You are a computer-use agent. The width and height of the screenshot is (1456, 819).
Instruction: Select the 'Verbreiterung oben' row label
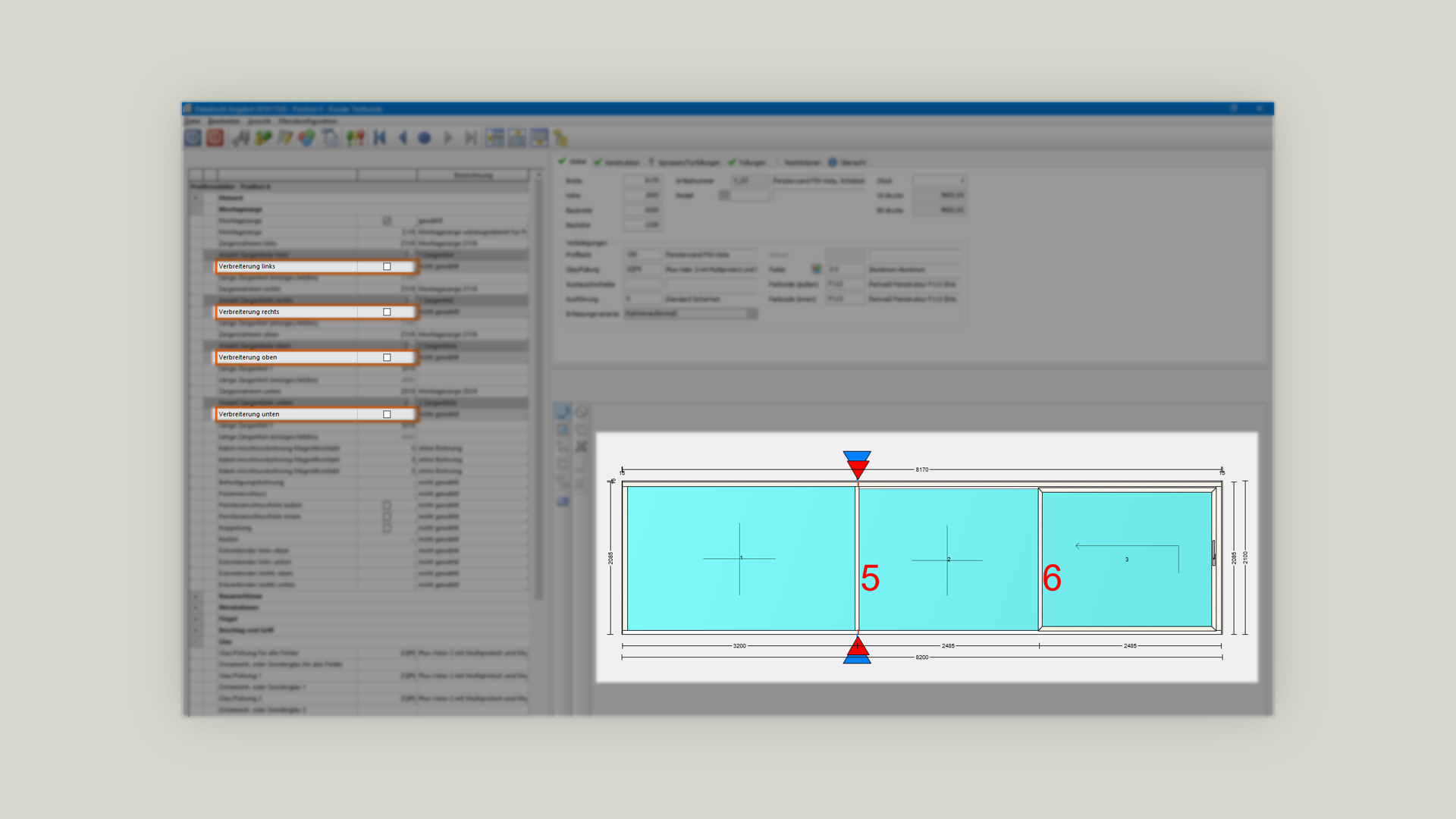(248, 357)
